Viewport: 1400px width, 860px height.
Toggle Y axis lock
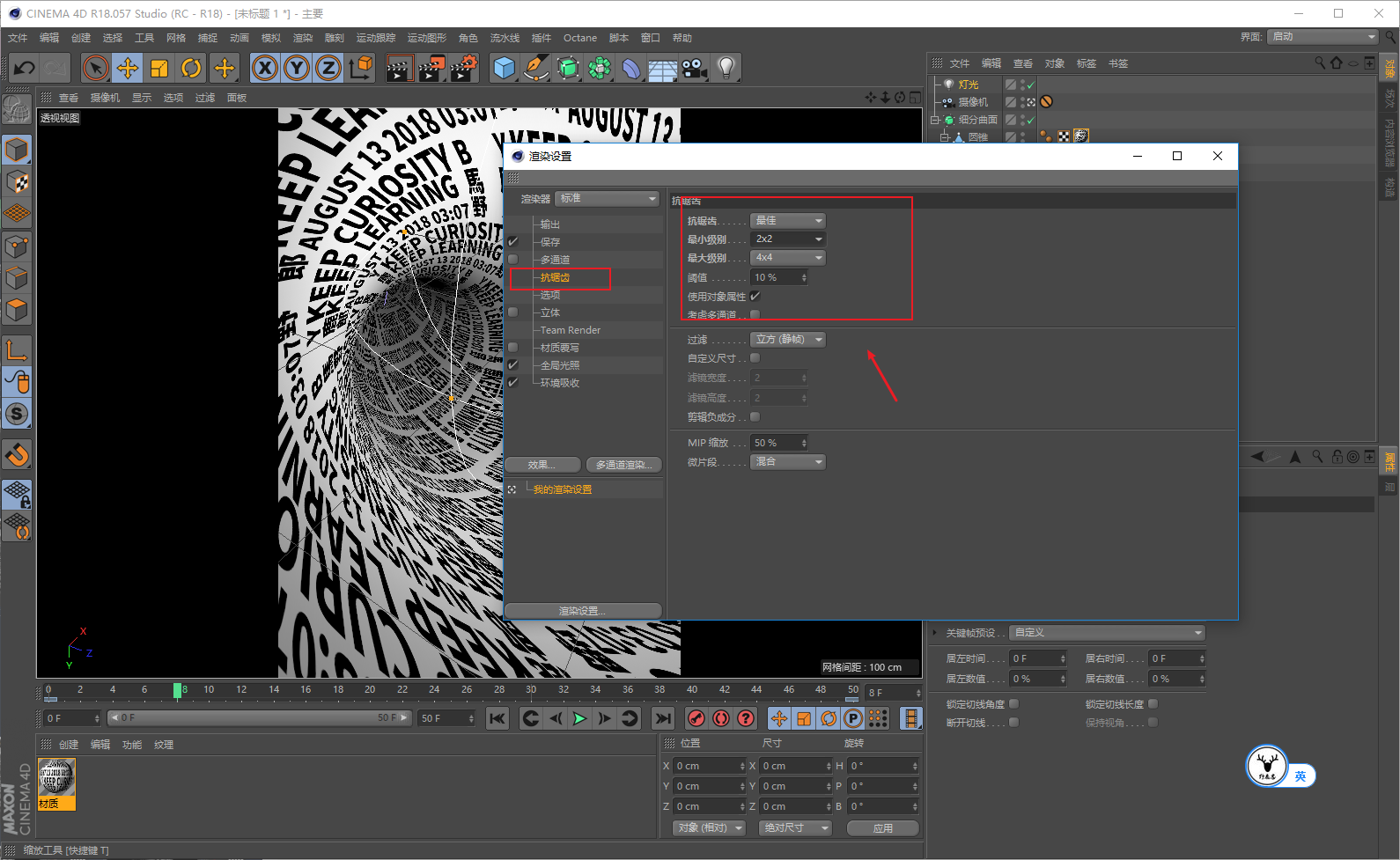(297, 68)
